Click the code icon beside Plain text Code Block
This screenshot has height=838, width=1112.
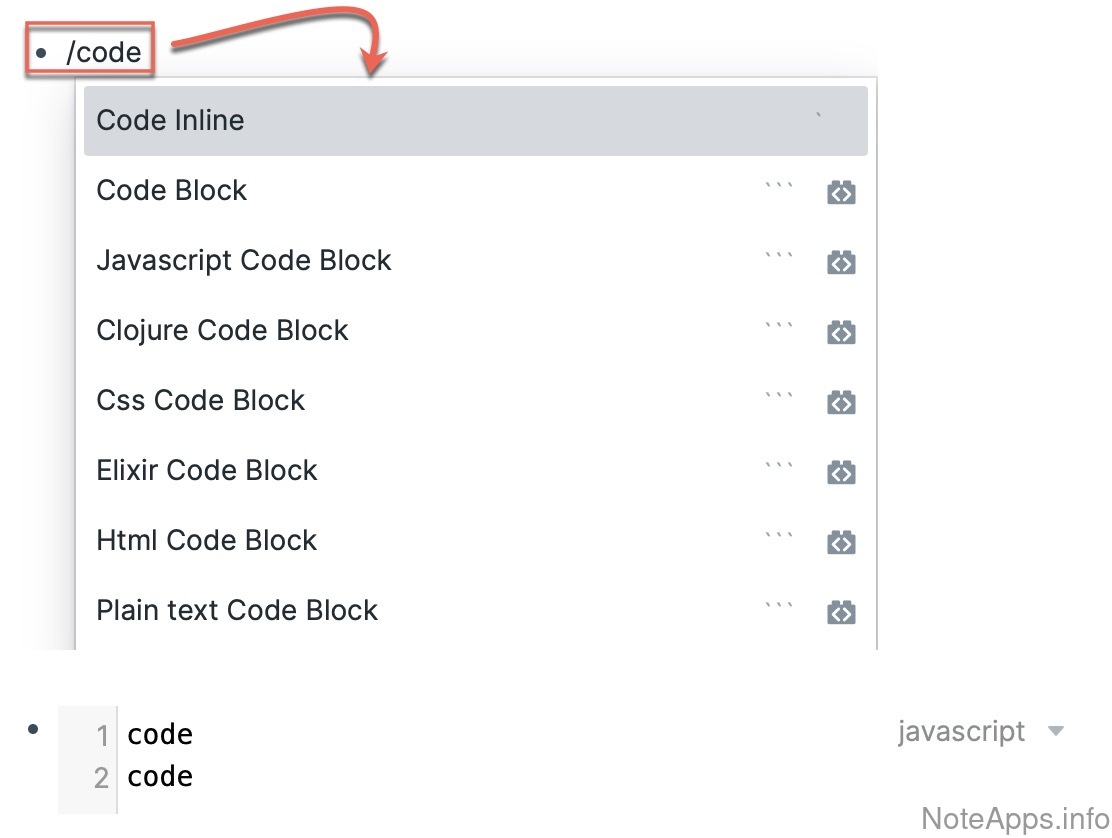point(841,613)
